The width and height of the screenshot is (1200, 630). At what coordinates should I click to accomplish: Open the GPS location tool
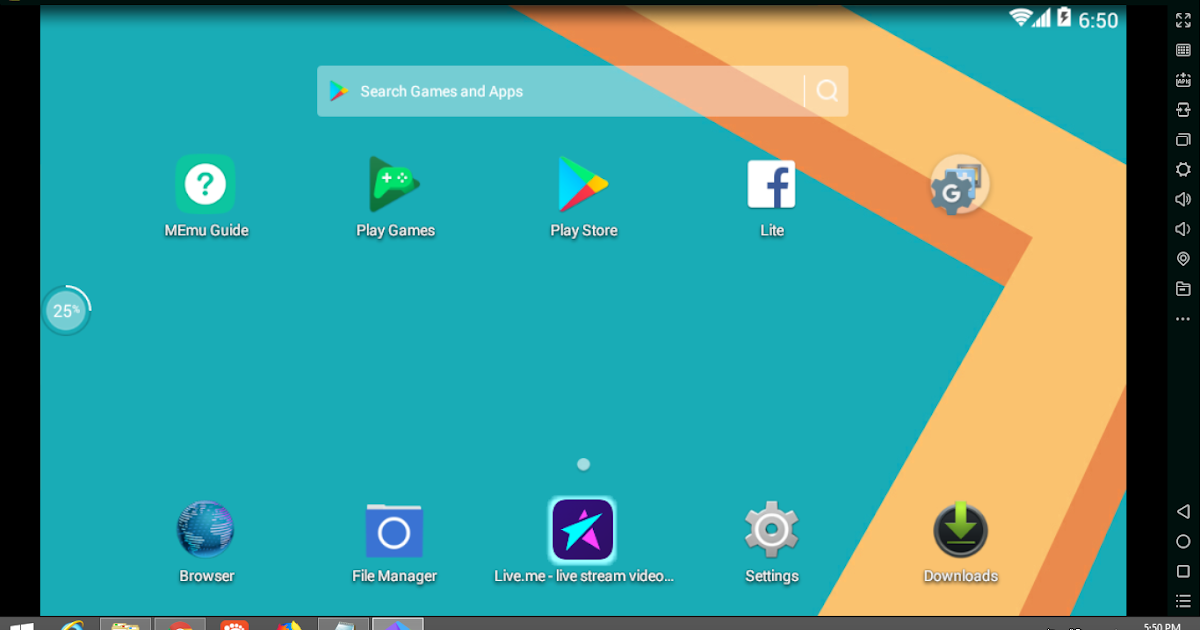pos(1183,259)
